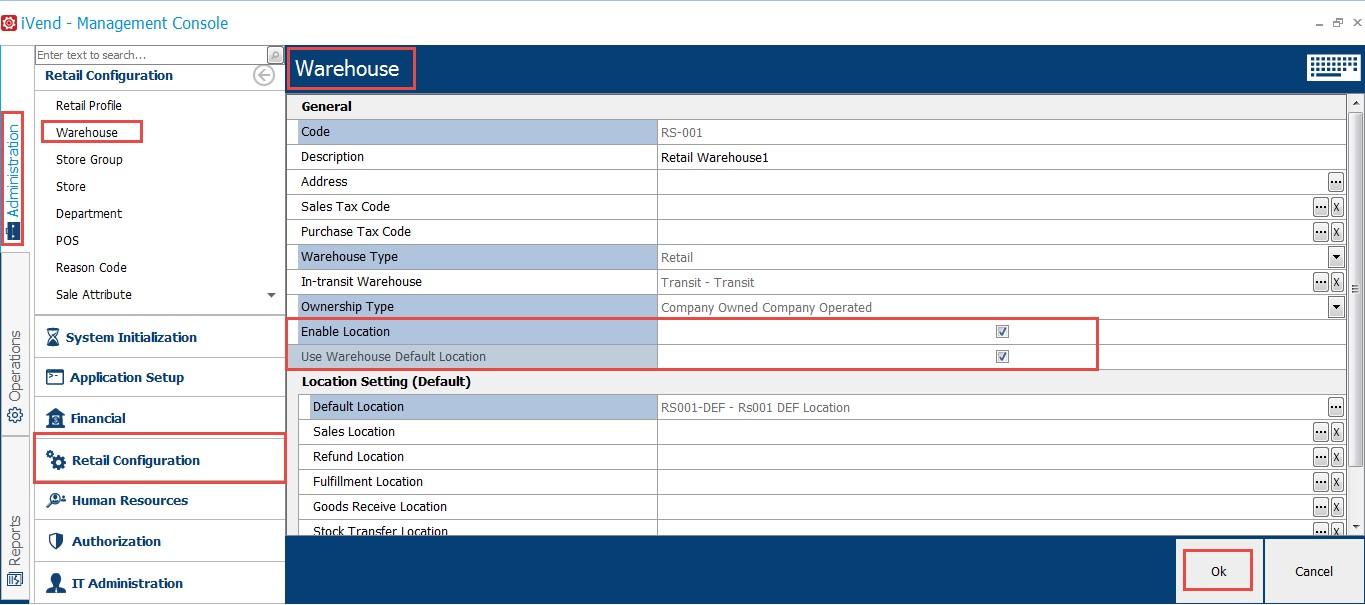1365x605 pixels.
Task: Expand the sidebar list down arrow
Action: click(x=271, y=295)
